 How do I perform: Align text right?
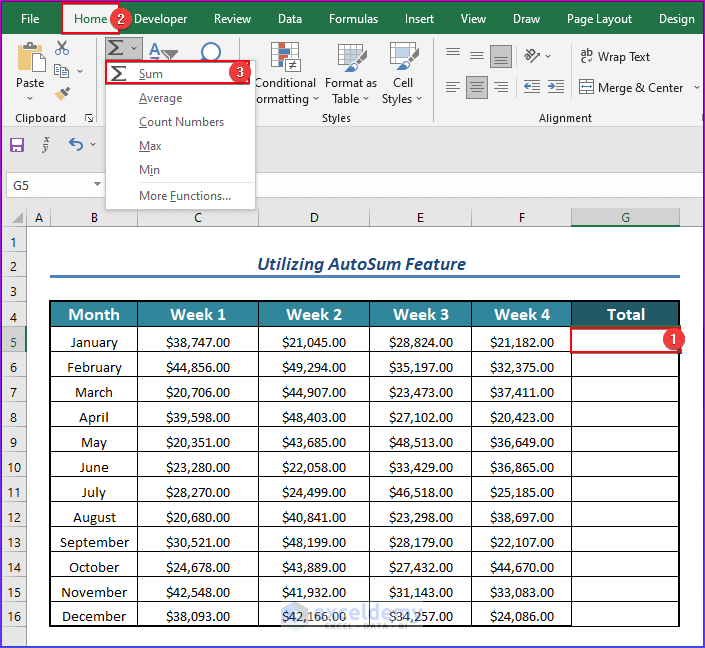pyautogui.click(x=501, y=87)
